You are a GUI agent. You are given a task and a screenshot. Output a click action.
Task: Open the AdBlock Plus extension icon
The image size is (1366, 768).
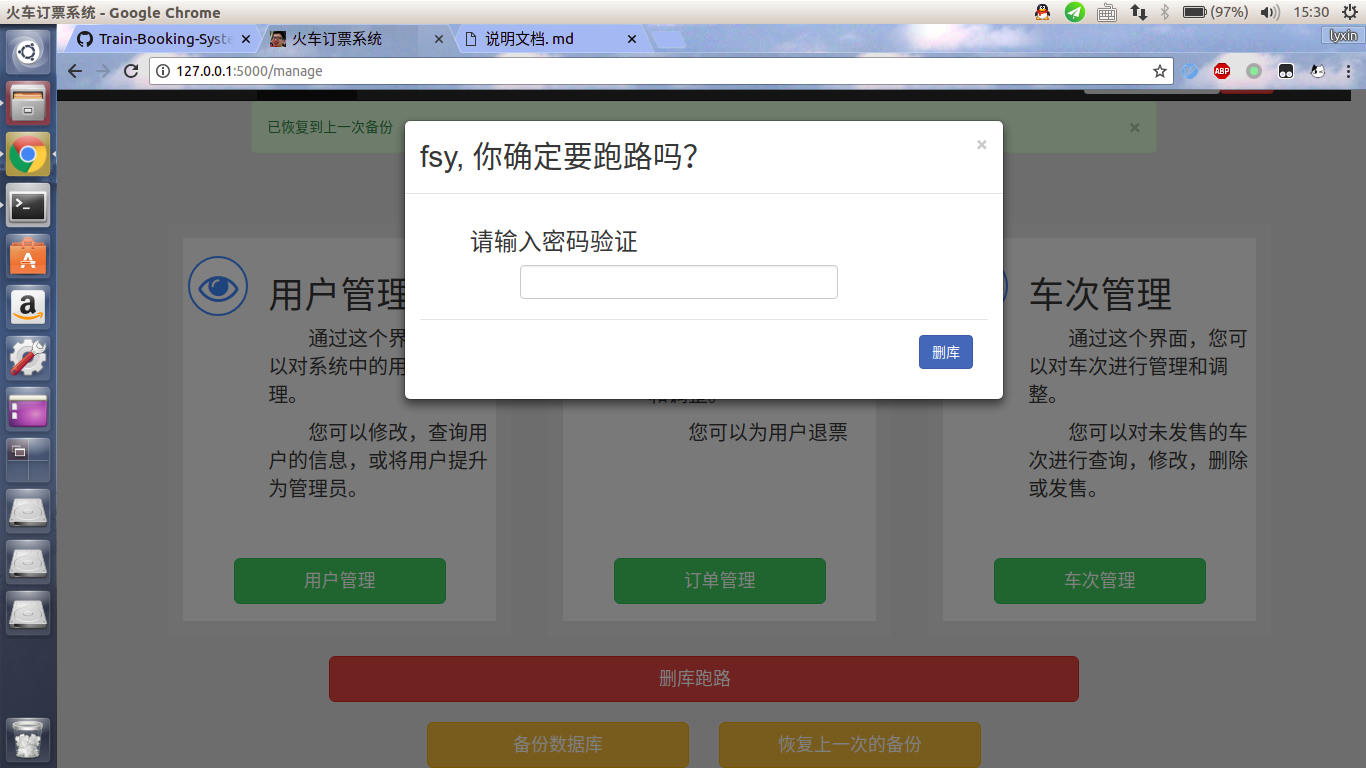click(x=1222, y=71)
